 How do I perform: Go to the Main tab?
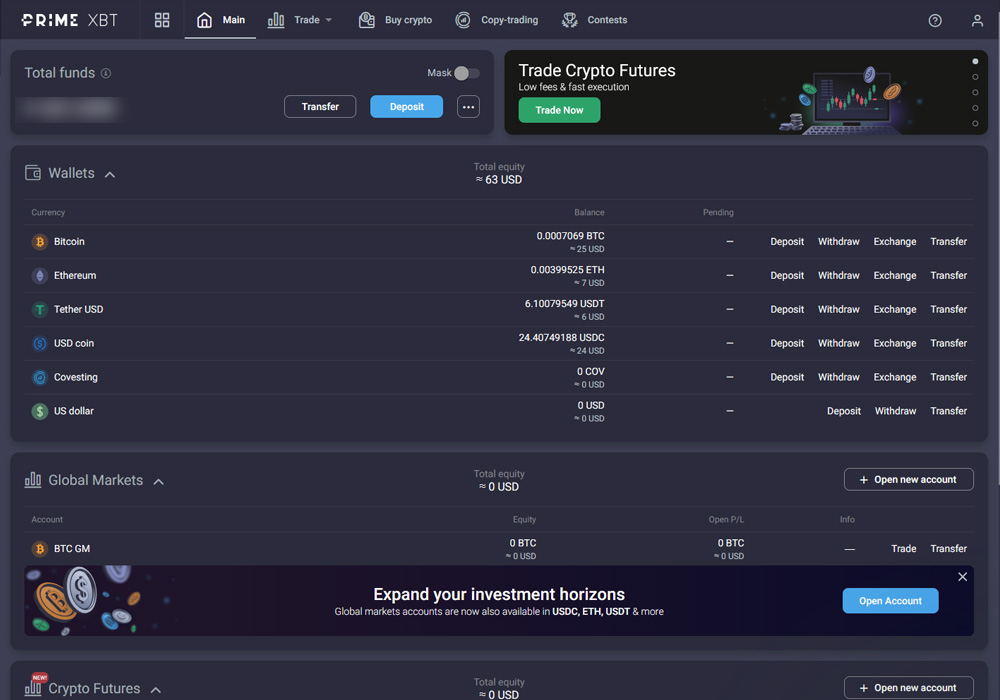coord(220,20)
